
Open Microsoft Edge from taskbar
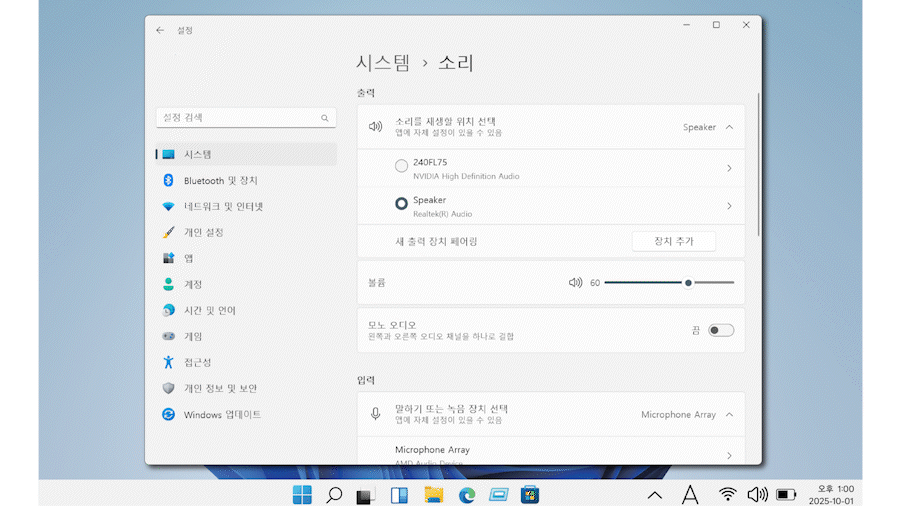coord(466,494)
